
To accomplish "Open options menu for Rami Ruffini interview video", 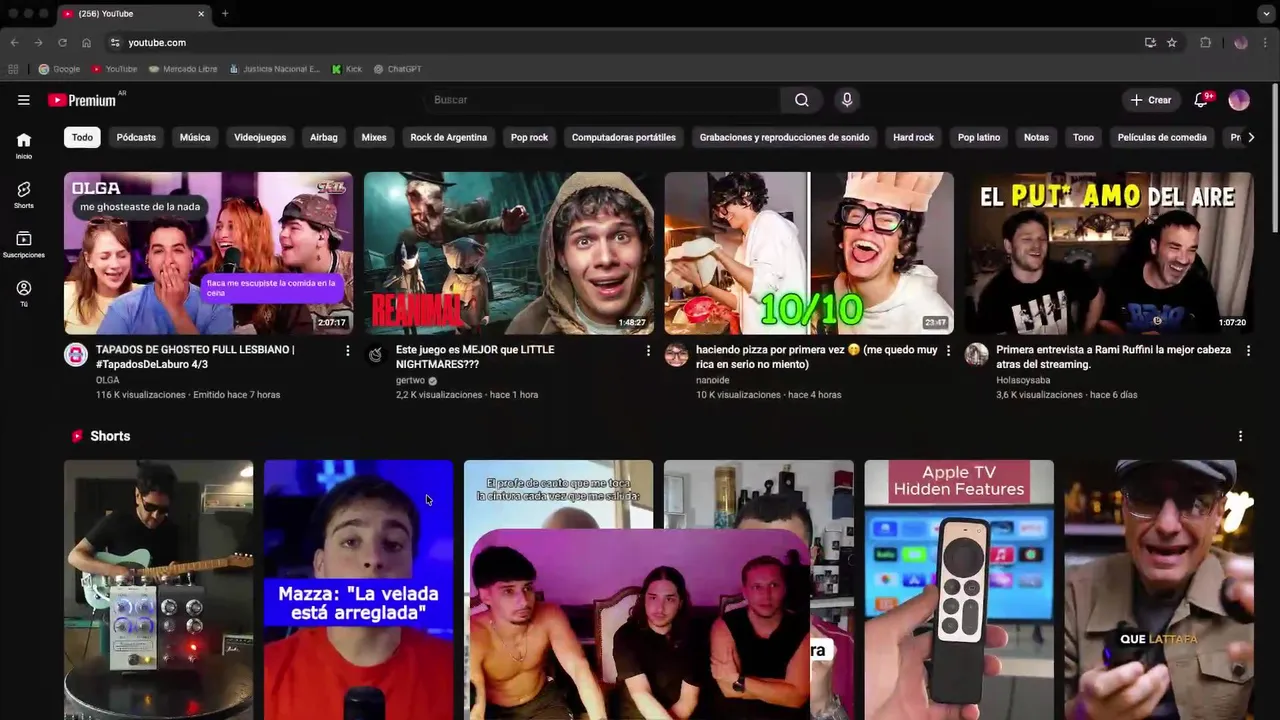I will [1248, 351].
